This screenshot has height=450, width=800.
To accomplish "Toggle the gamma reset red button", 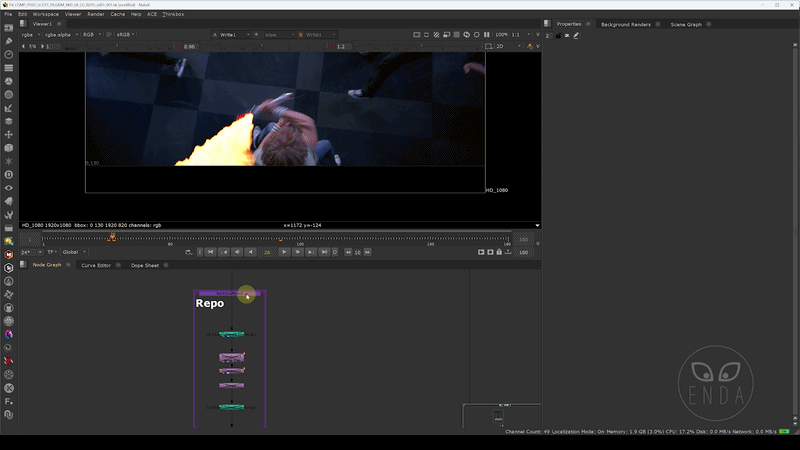I will pyautogui.click(x=331, y=46).
